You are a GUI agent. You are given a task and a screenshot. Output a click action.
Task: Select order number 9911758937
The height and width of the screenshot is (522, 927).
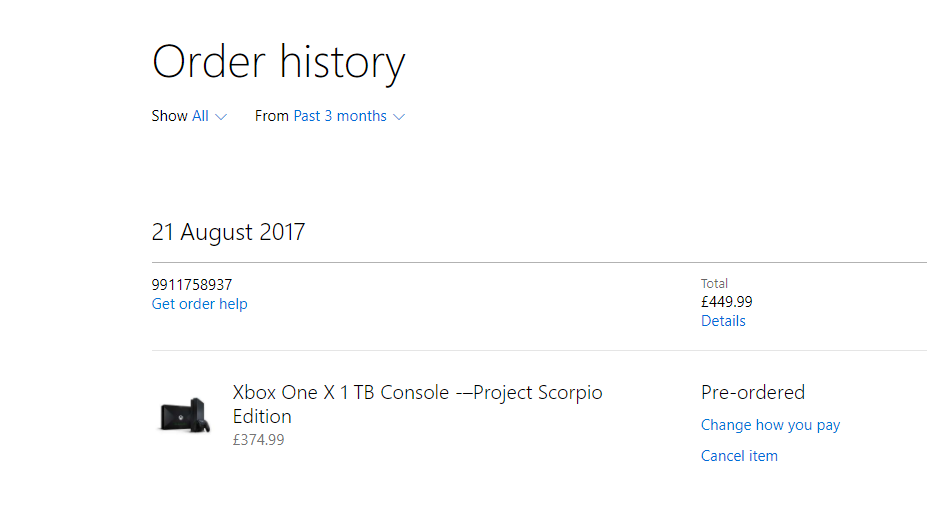point(192,285)
